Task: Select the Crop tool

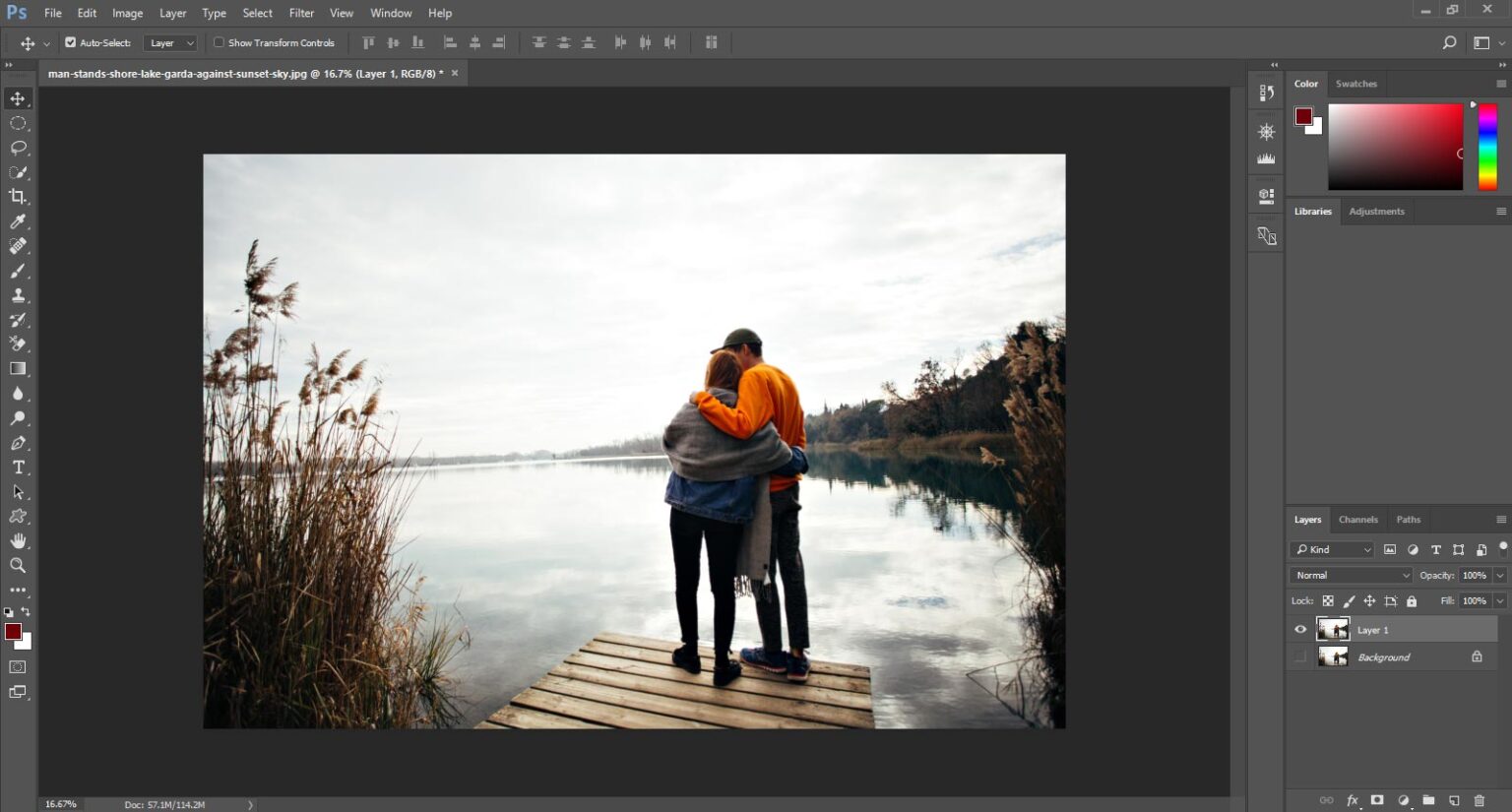Action: (x=17, y=196)
